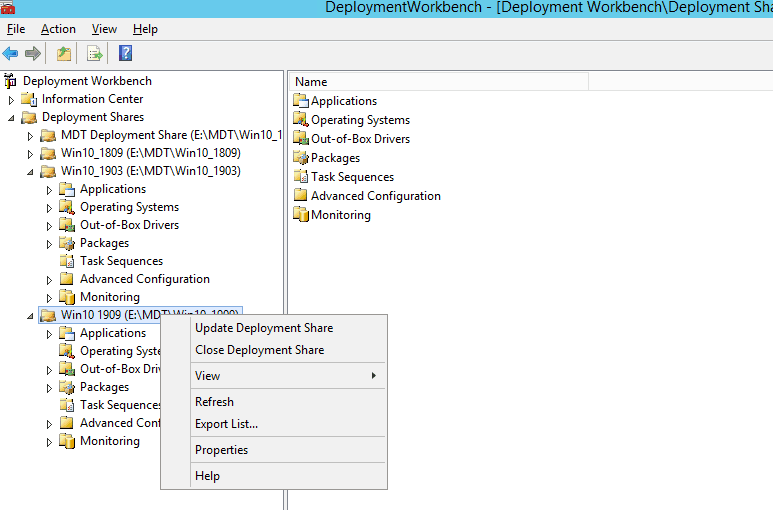Click the Forward arrow toolbar icon
The height and width of the screenshot is (510, 773).
(33, 53)
